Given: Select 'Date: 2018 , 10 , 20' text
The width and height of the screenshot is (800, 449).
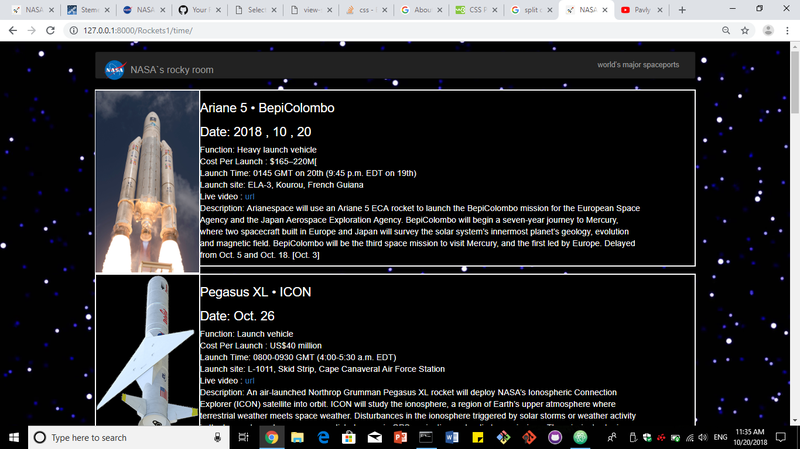Looking at the screenshot, I should pos(255,132).
